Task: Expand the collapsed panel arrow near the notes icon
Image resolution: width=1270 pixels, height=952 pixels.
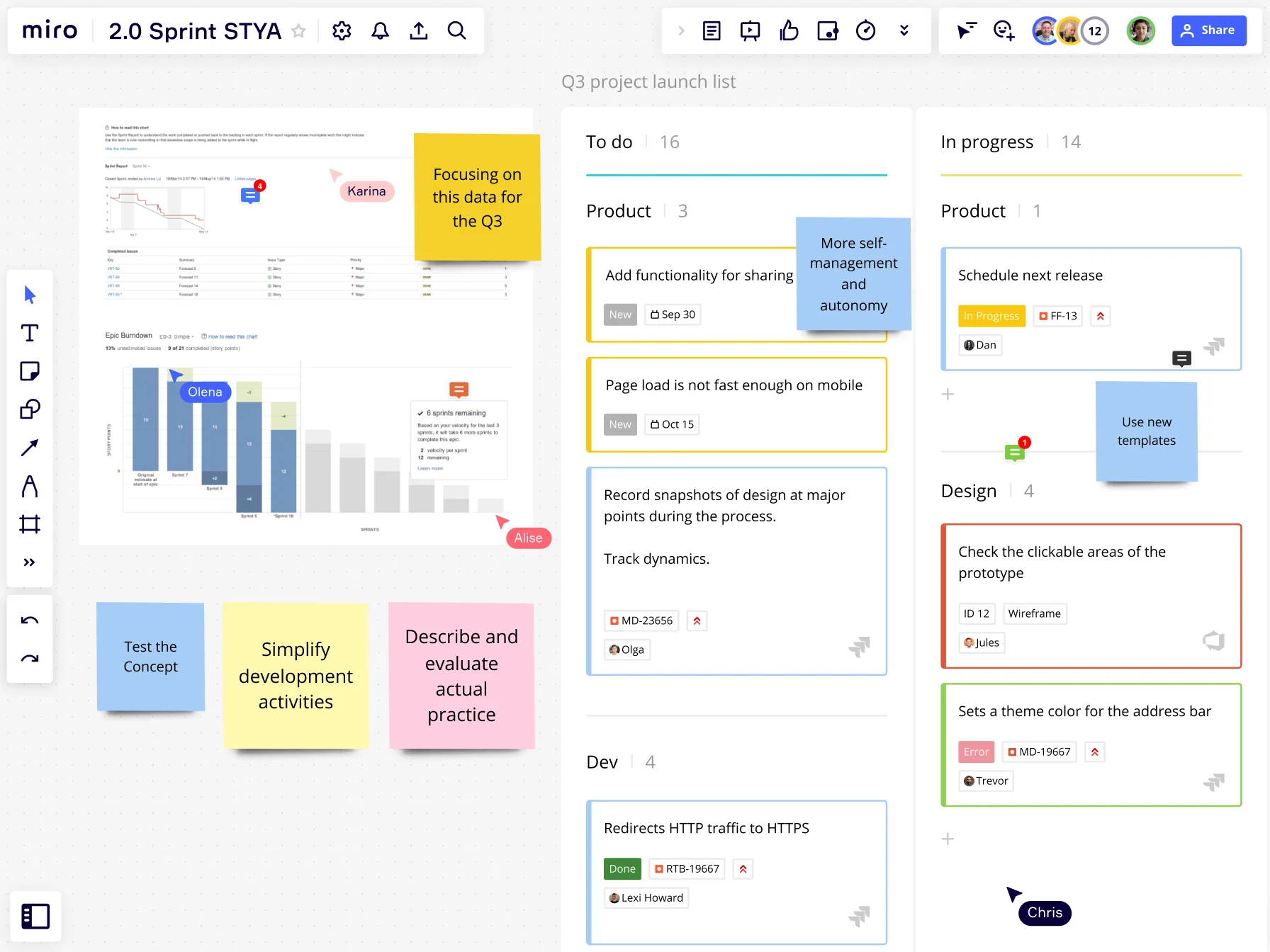Action: 681,30
